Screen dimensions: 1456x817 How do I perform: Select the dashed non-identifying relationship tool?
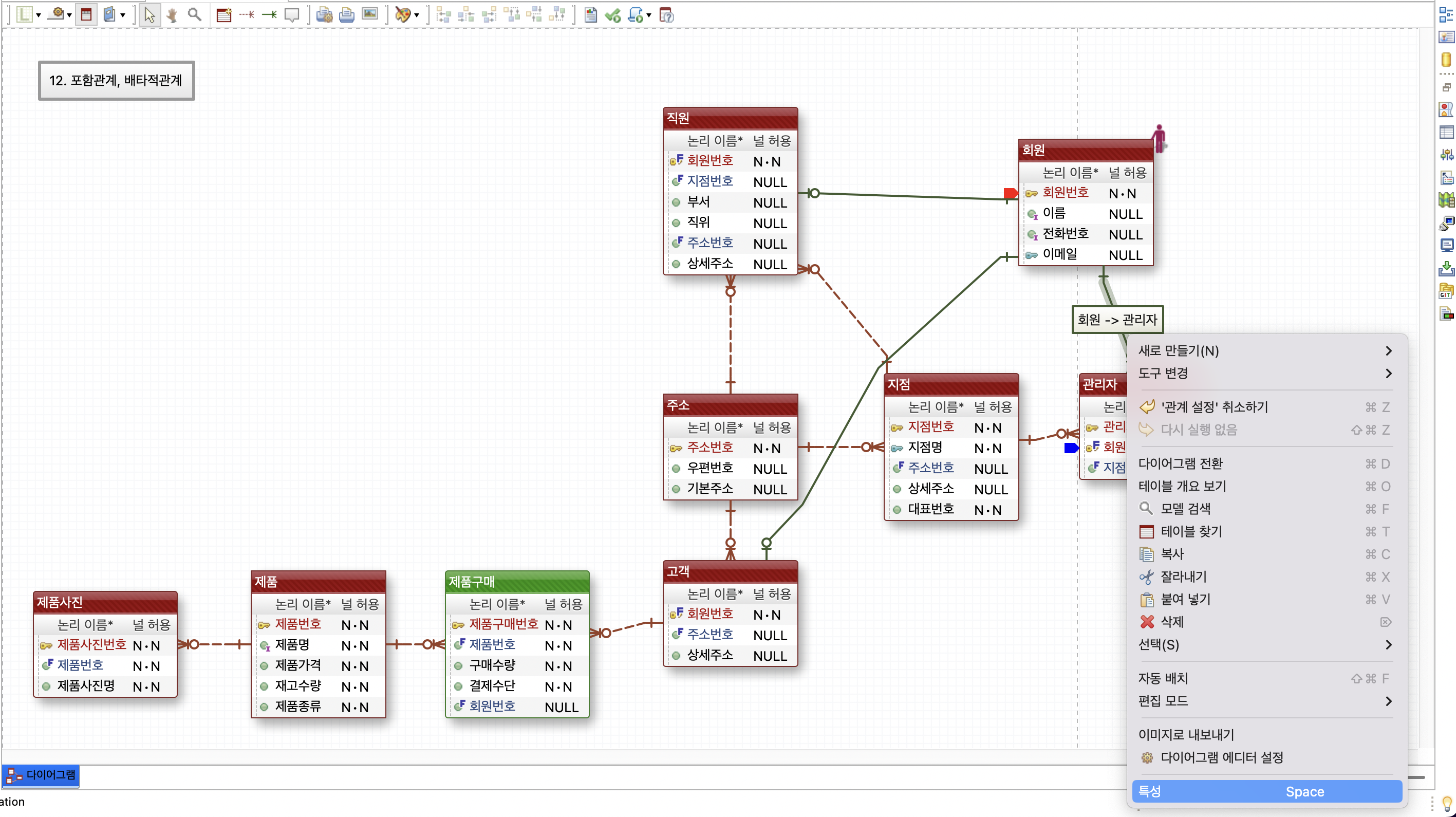pos(247,15)
